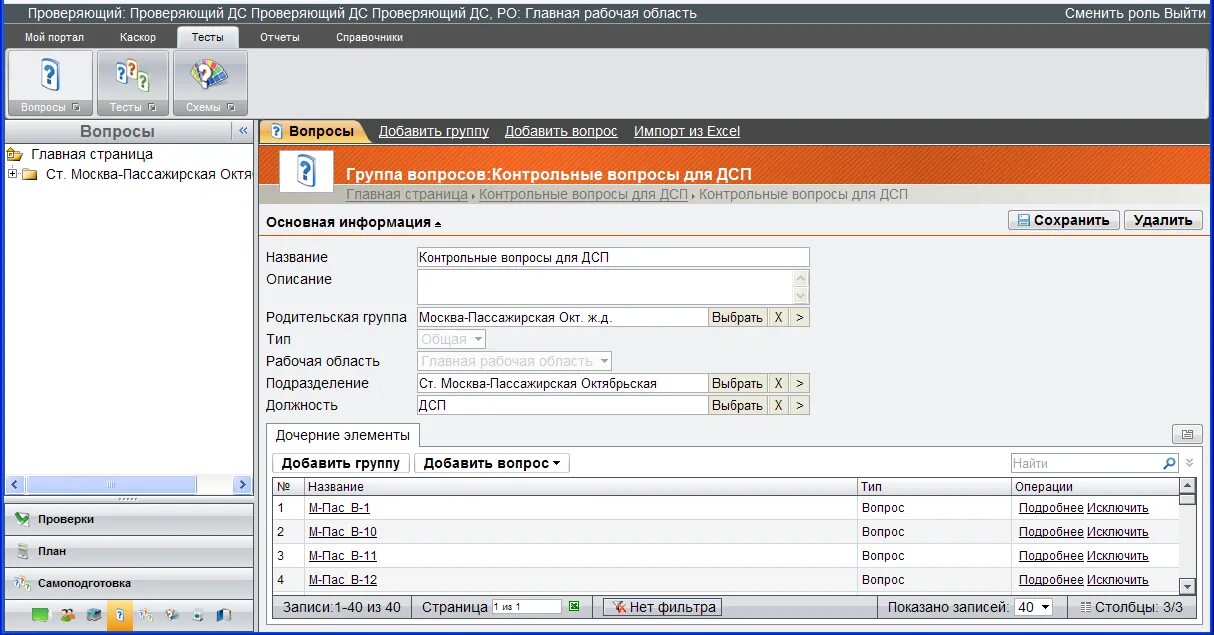The width and height of the screenshot is (1214, 635).
Task: Click the people icon in bottom strip
Action: point(68,615)
